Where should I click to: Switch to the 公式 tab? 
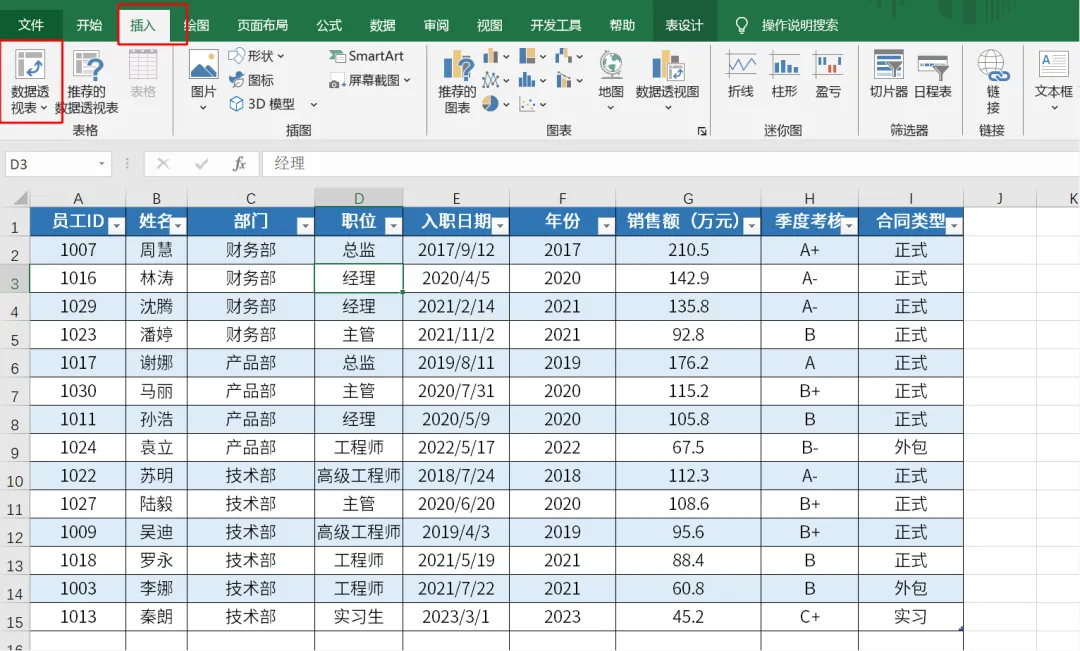[x=329, y=25]
